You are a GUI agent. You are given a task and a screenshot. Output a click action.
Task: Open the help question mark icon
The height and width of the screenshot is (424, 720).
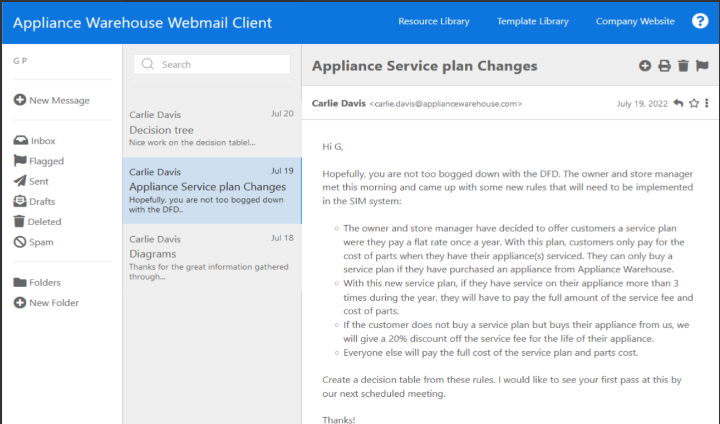click(x=700, y=21)
